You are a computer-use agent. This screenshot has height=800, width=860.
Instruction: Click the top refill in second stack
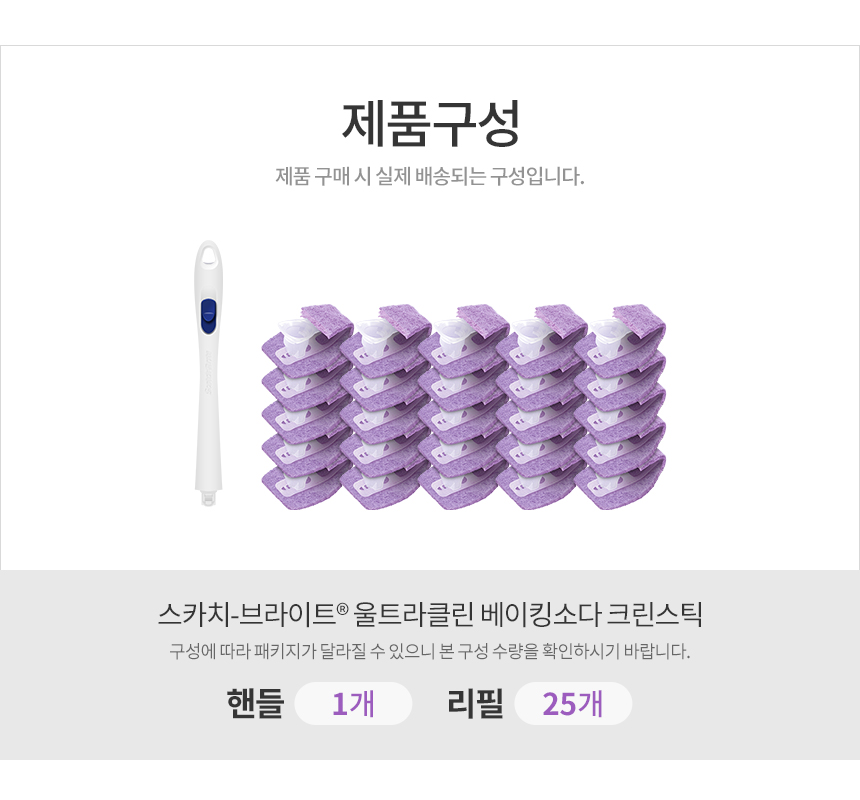pyautogui.click(x=386, y=338)
